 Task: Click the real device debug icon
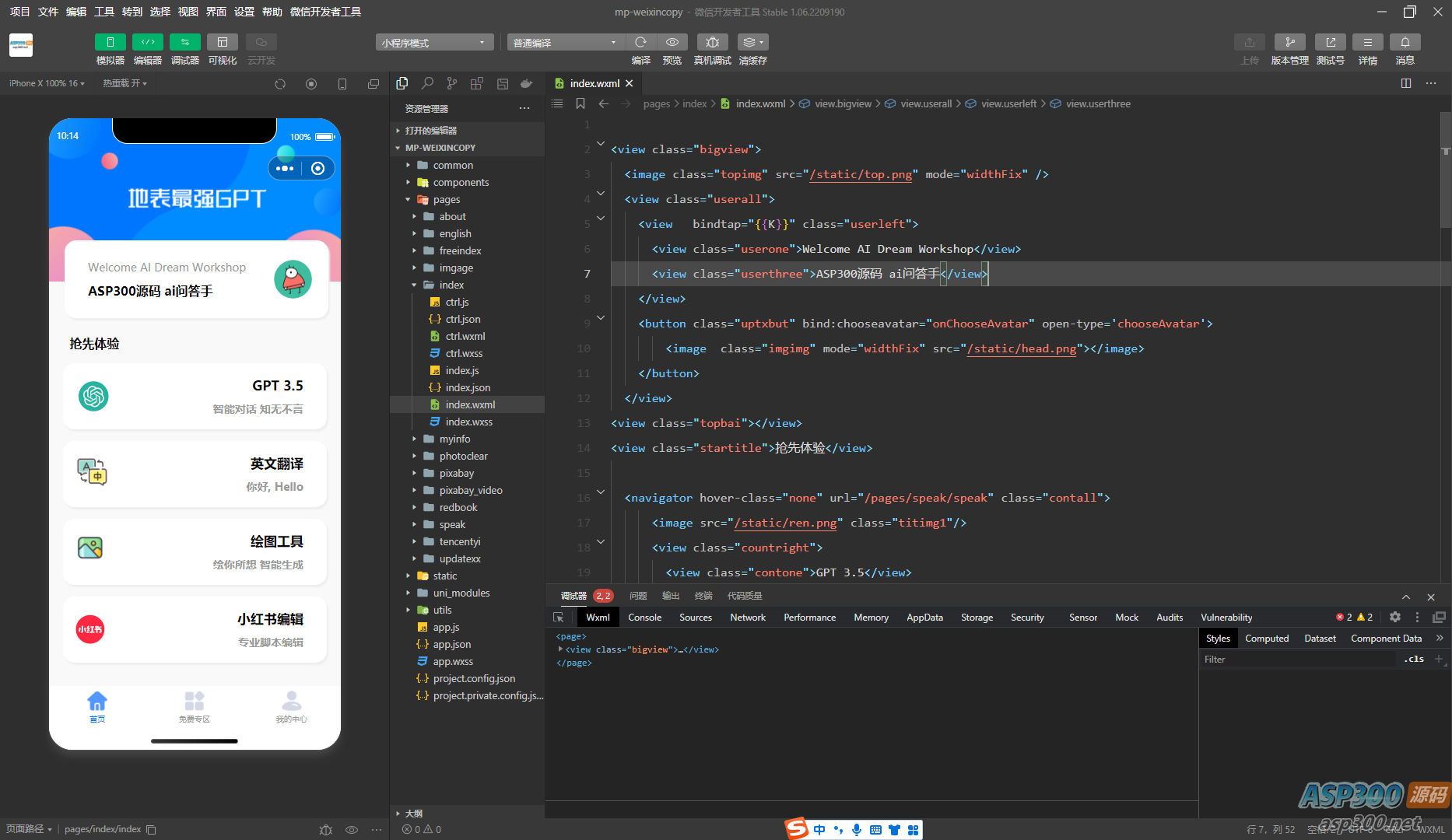click(x=712, y=43)
